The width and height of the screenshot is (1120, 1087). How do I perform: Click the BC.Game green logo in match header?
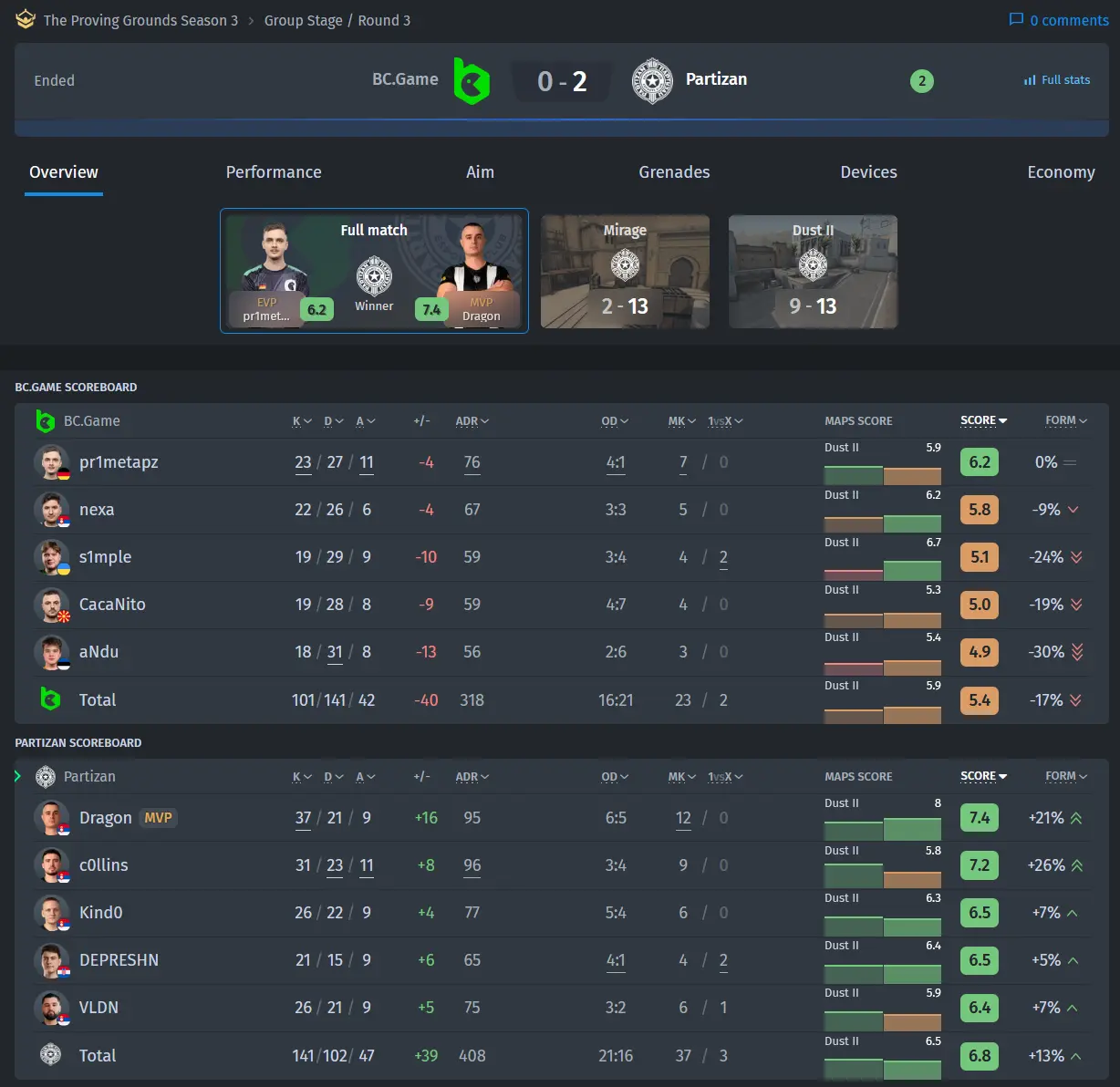(472, 80)
